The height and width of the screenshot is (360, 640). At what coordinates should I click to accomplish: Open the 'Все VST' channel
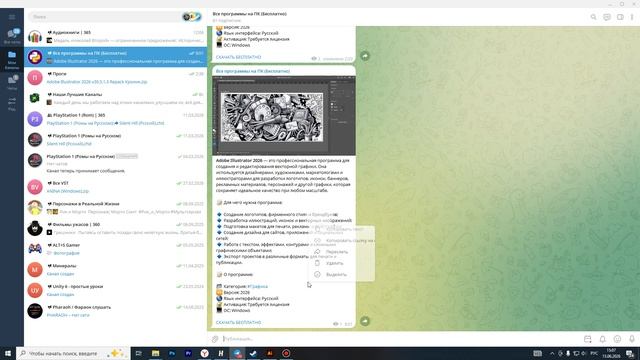tap(116, 187)
